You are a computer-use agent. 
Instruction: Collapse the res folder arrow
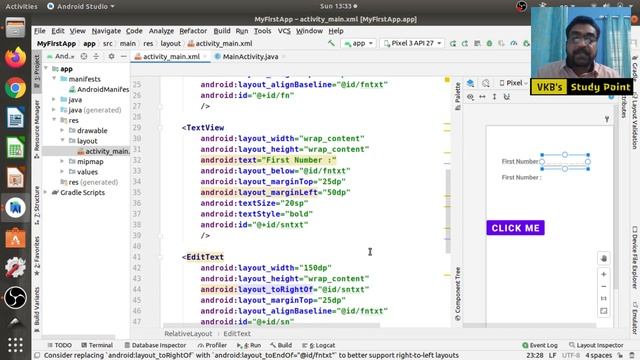54,120
